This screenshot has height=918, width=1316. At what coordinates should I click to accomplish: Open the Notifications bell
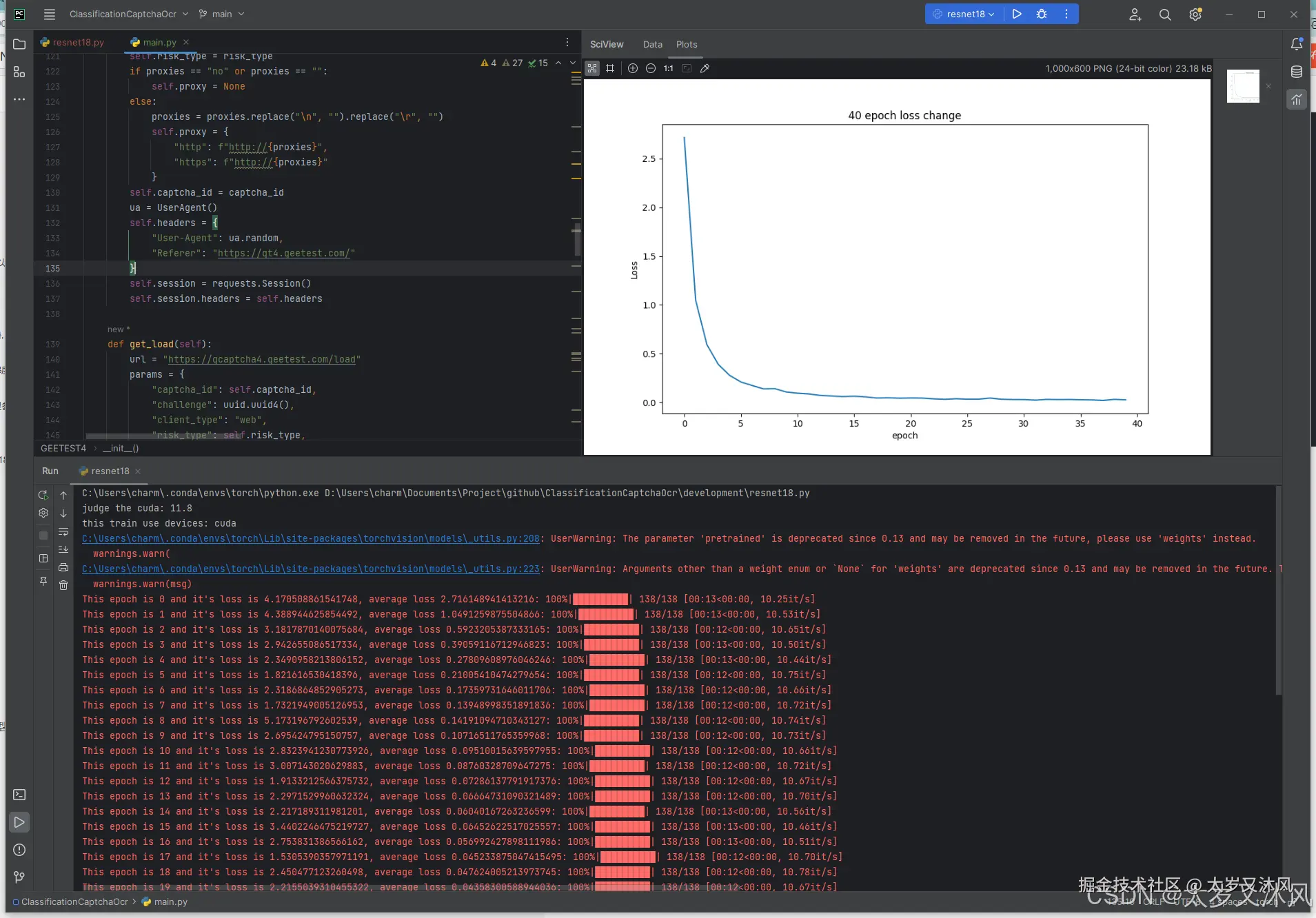point(1297,44)
